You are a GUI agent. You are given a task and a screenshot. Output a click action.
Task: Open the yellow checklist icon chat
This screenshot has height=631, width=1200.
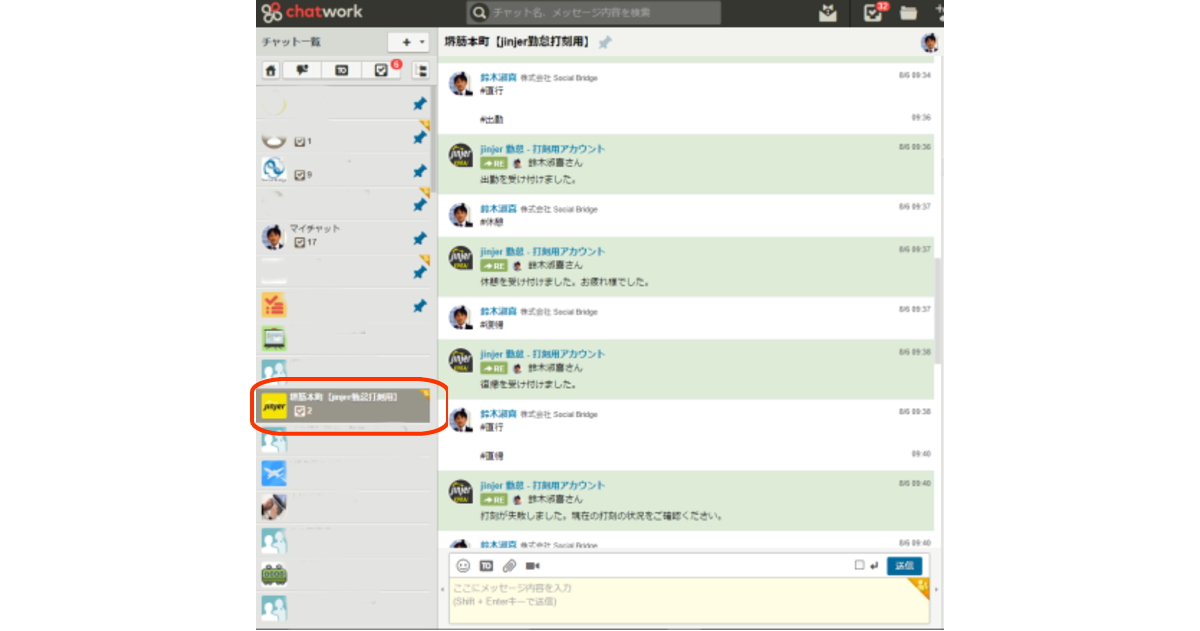tap(345, 304)
